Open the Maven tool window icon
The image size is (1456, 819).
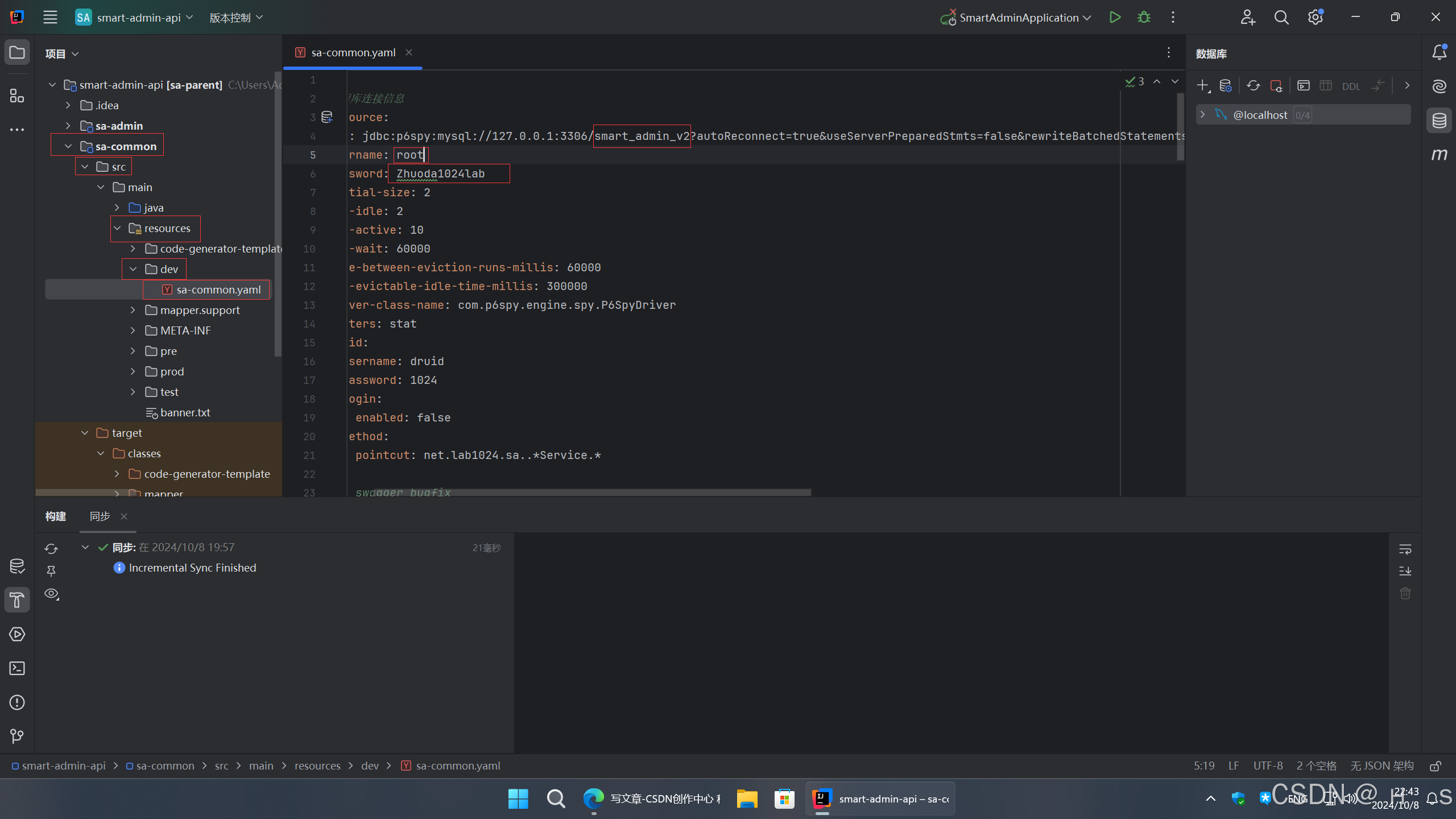click(1439, 154)
